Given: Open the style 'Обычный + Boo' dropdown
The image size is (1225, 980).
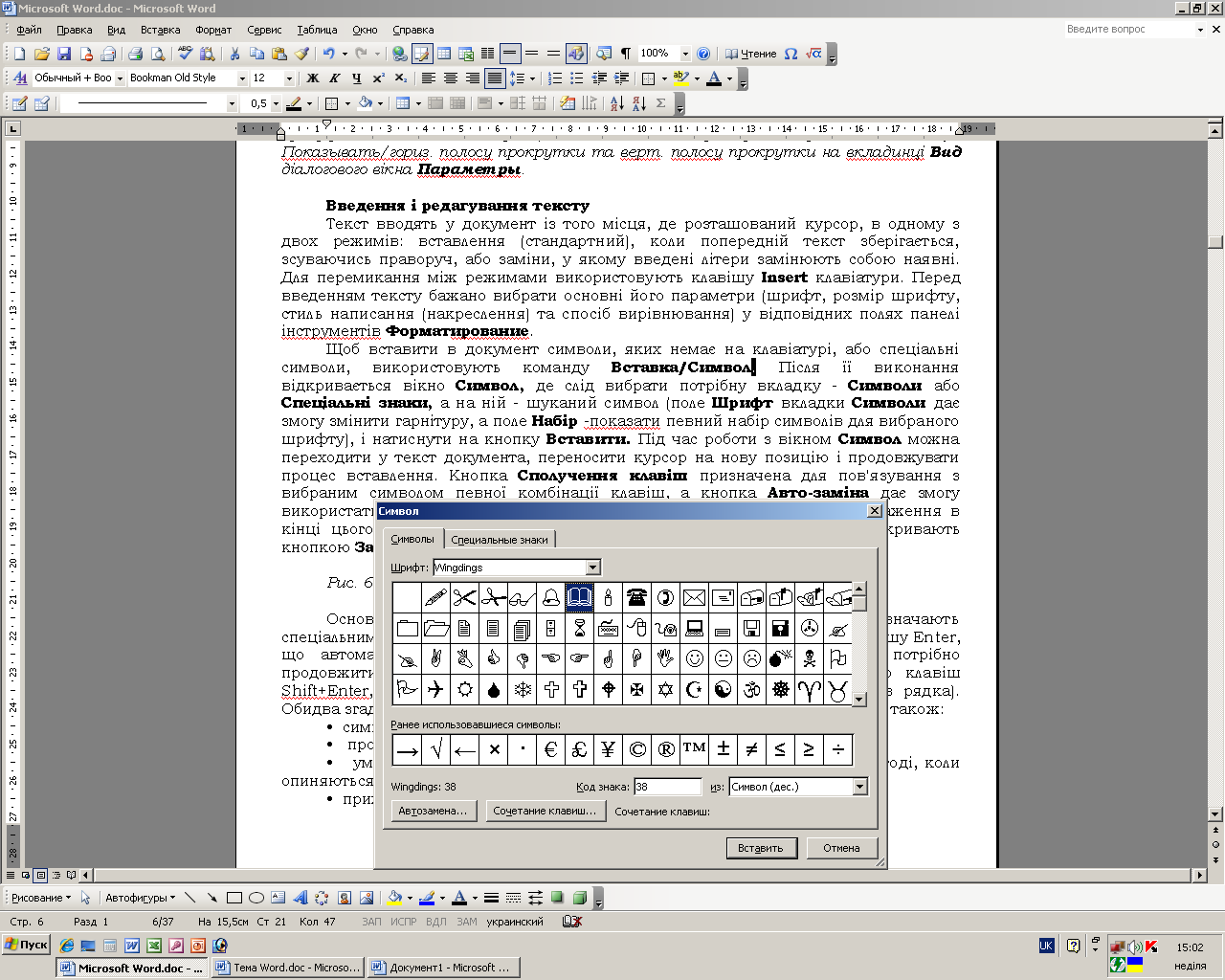Looking at the screenshot, I should tap(120, 78).
